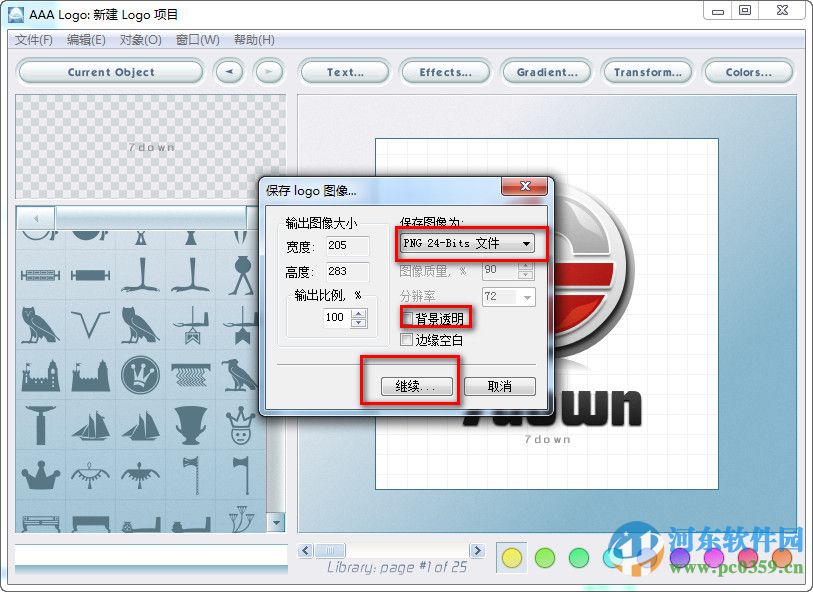This screenshot has height=592, width=813.
Task: Click the 继续... button
Action: (x=417, y=386)
